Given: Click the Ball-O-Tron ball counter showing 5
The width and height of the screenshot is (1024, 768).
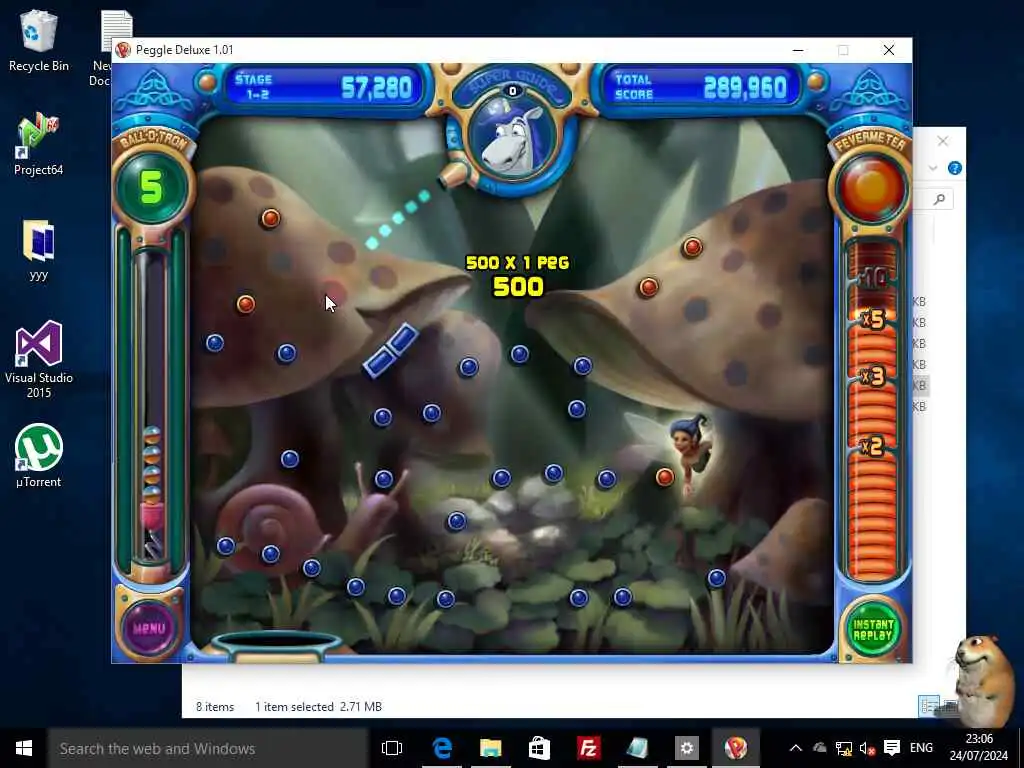Looking at the screenshot, I should [x=152, y=187].
